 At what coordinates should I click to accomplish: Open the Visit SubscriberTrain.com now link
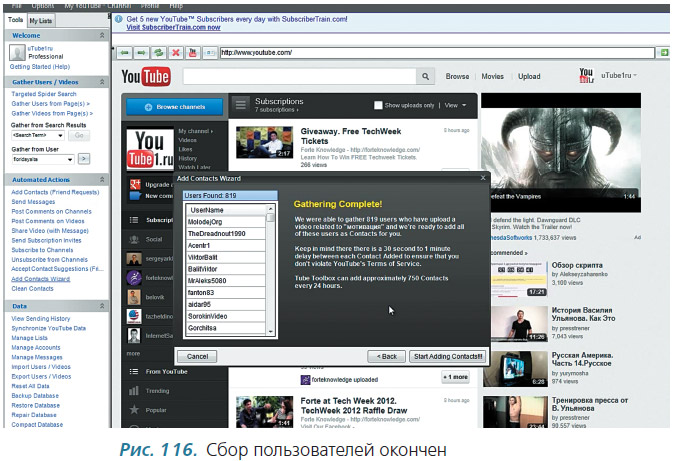pos(173,27)
